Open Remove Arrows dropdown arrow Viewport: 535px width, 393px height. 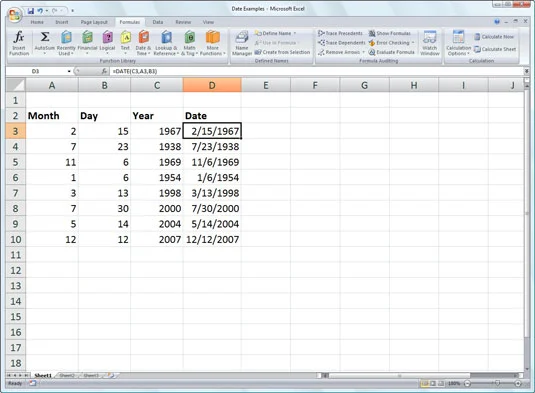[x=363, y=52]
